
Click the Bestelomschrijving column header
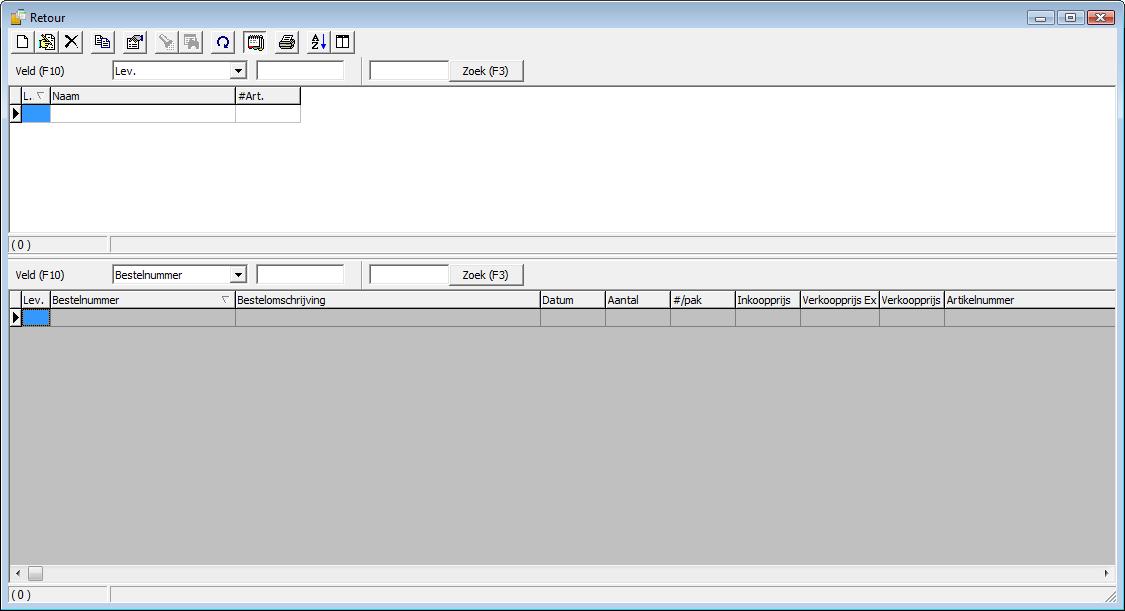387,300
